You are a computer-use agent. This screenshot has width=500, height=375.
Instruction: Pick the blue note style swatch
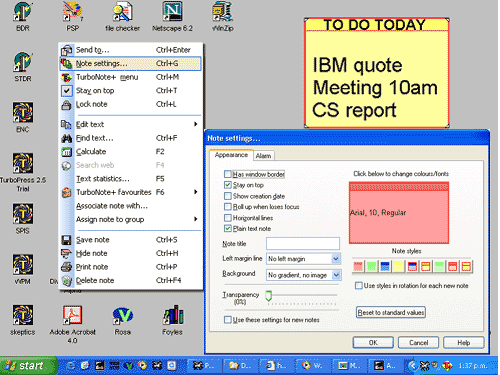tap(385, 266)
